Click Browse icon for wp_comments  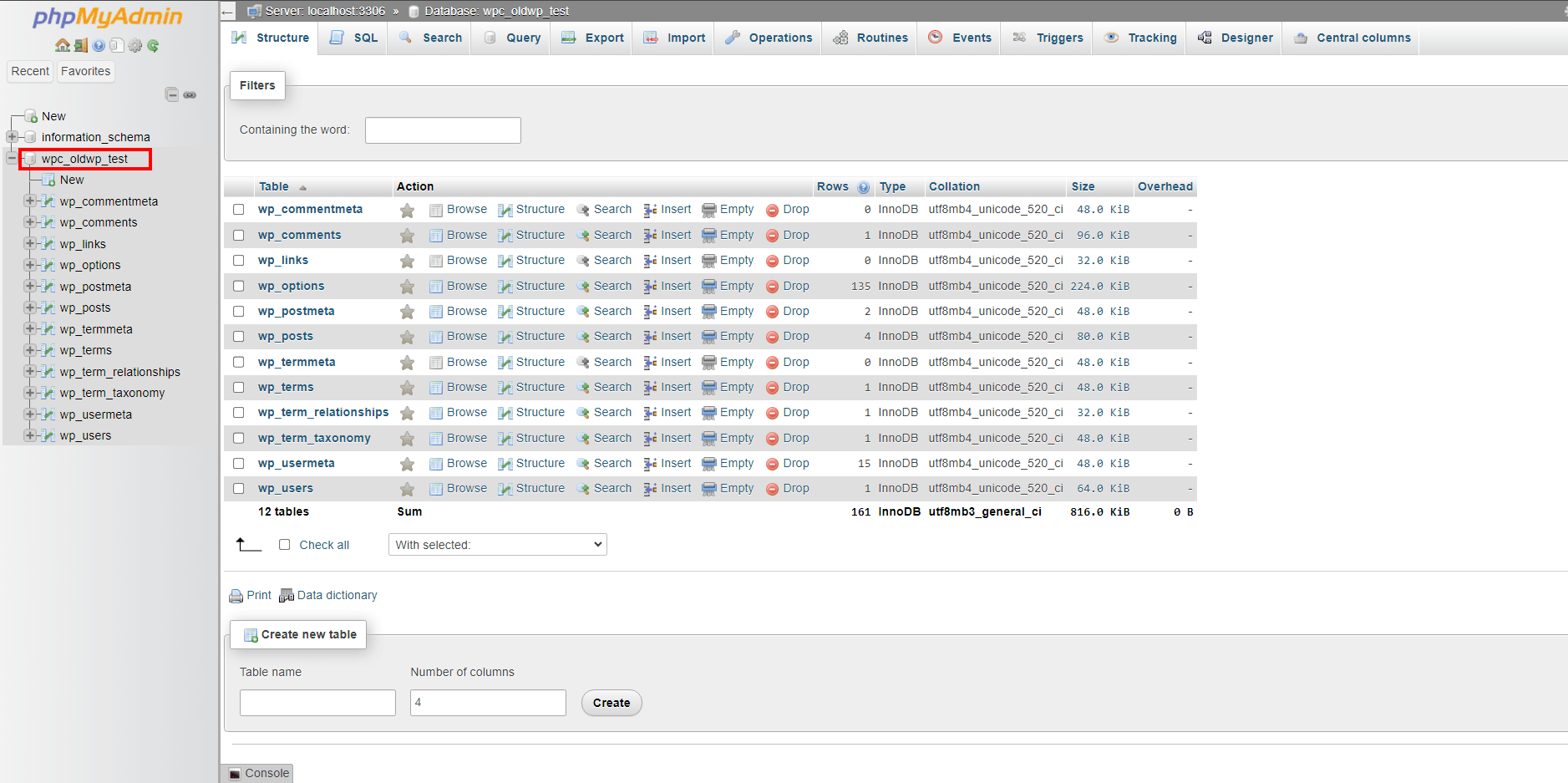[x=436, y=236]
